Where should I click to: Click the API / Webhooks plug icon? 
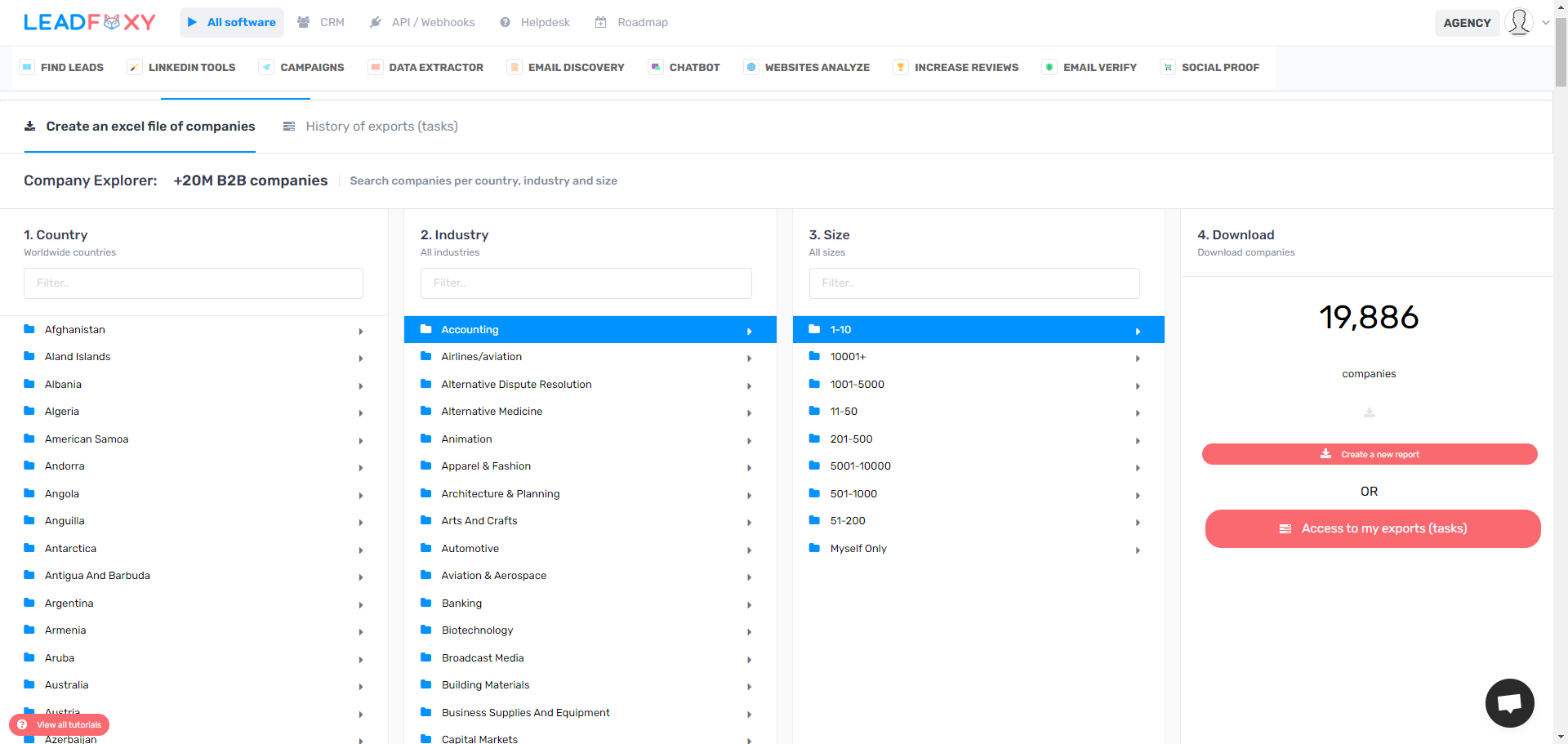pos(376,22)
